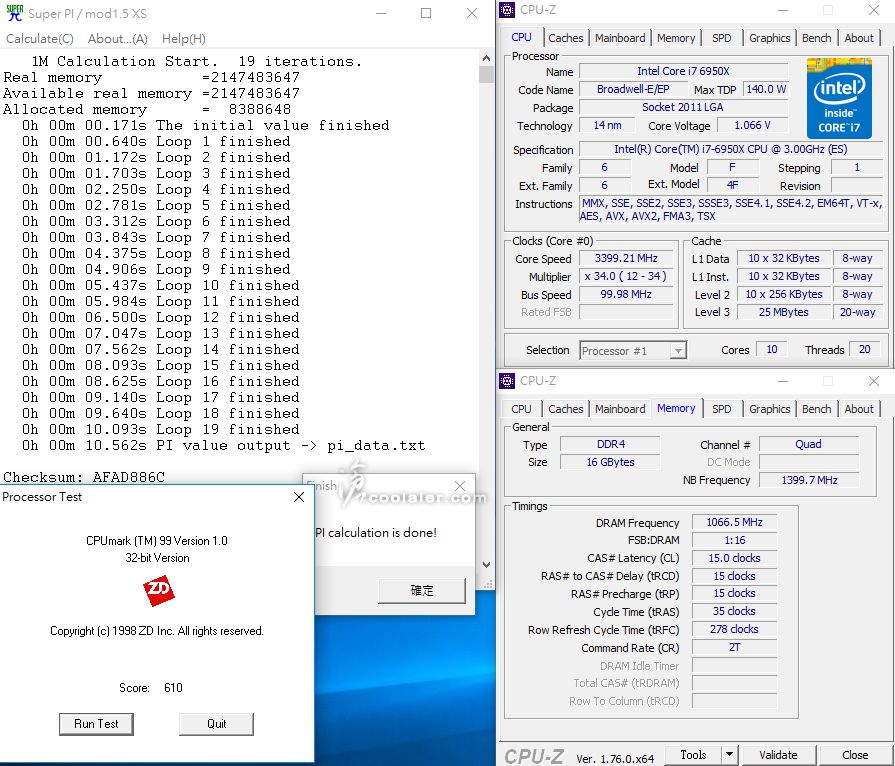
Task: Switch to SPD tab in upper CPU-Z window
Action: click(x=721, y=38)
